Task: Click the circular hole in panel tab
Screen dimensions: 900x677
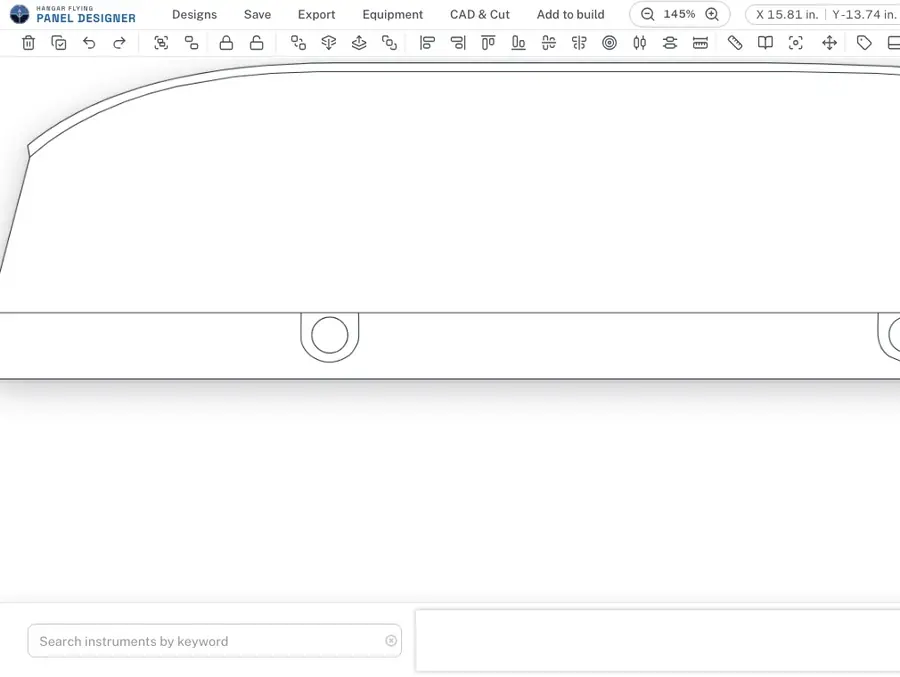Action: 329,335
